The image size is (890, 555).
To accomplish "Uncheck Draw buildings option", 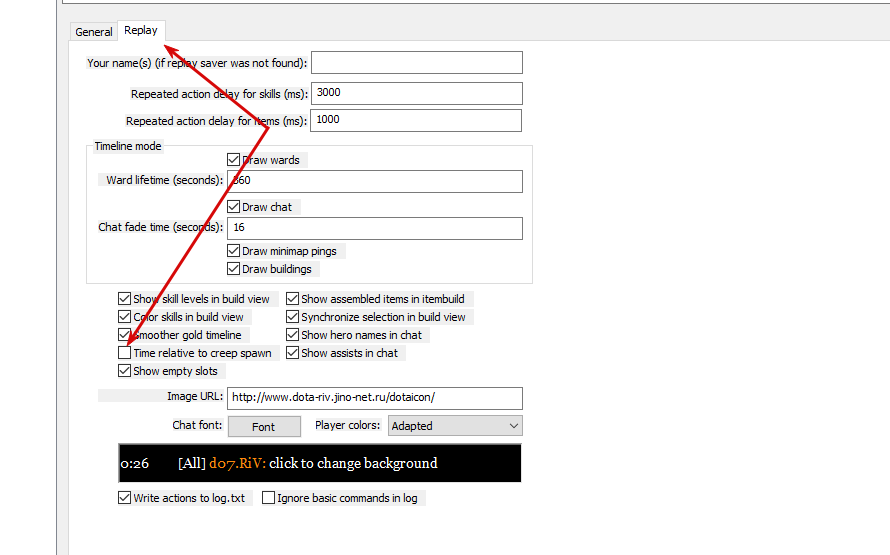I will [x=233, y=269].
